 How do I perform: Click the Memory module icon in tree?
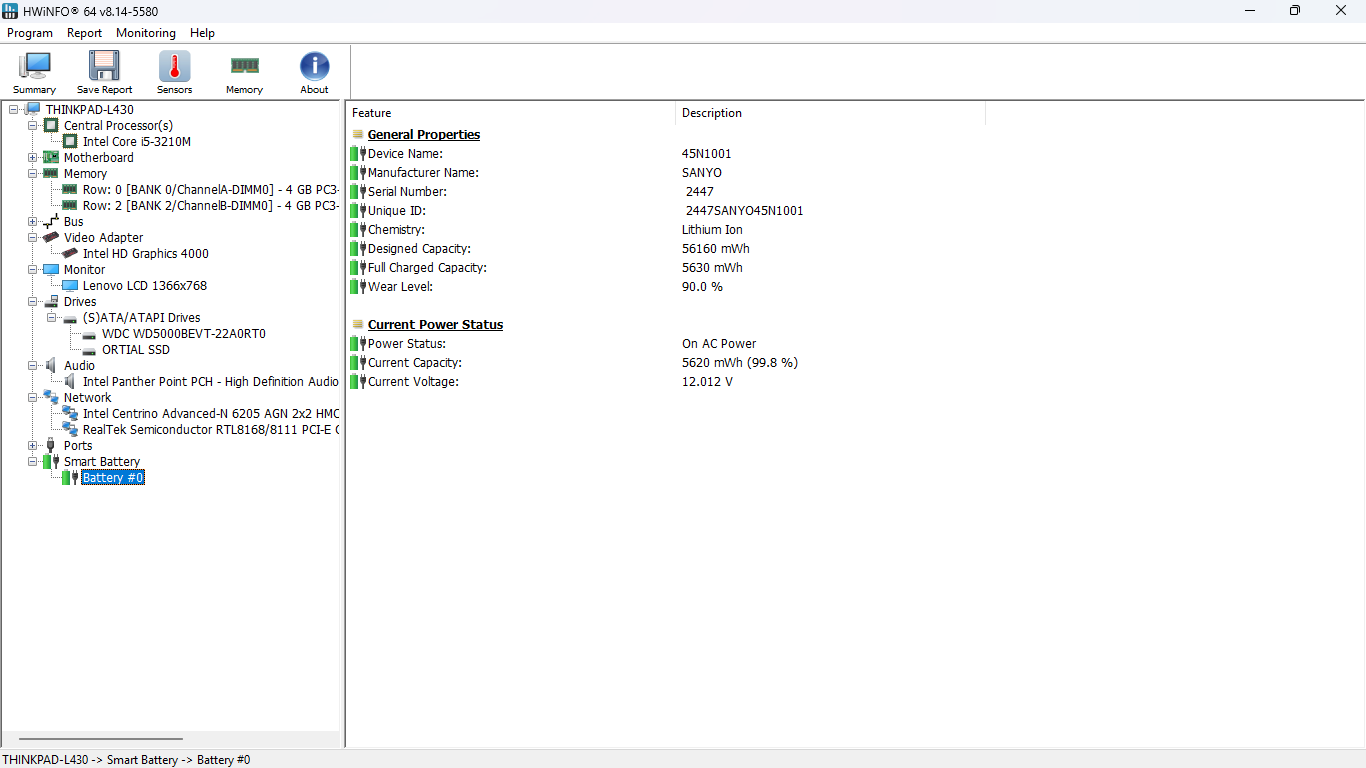[51, 173]
